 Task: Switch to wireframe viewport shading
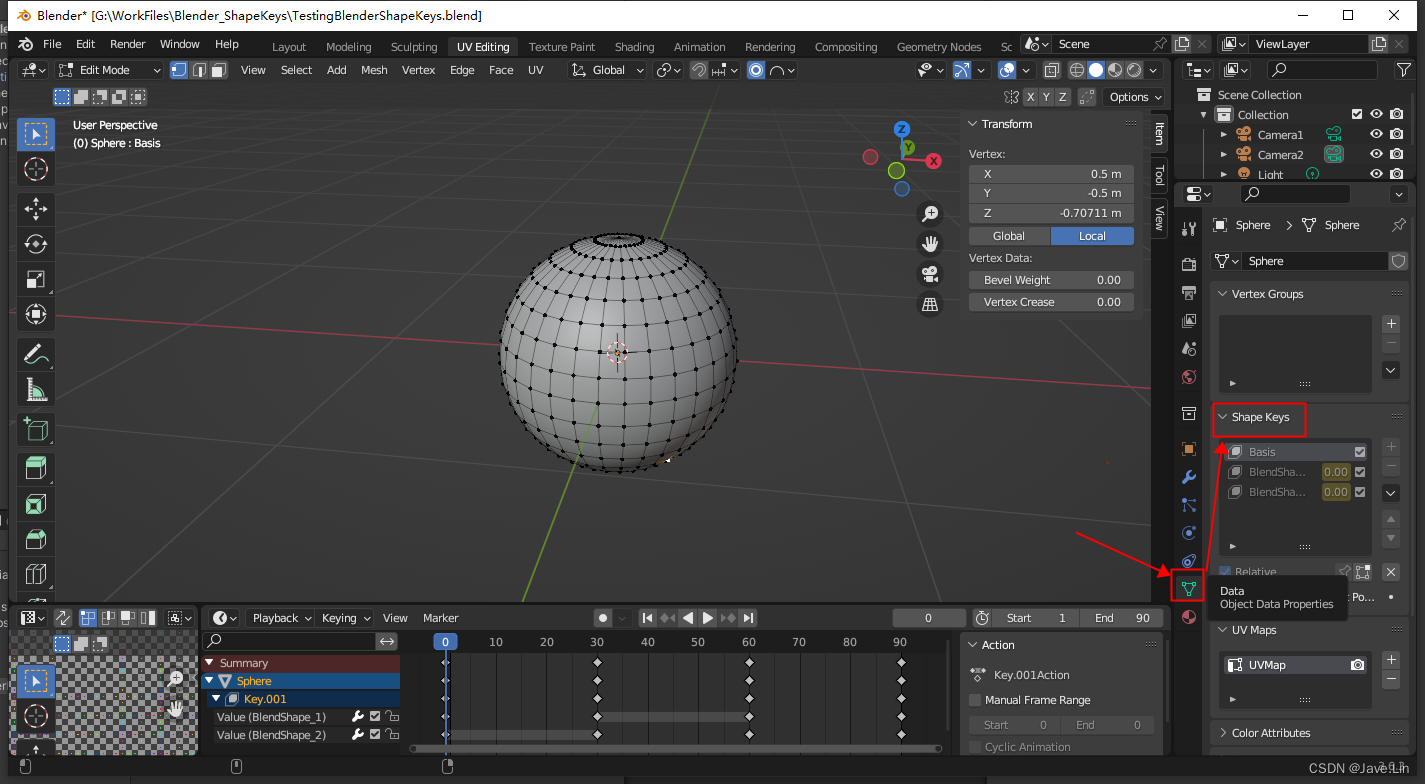click(1077, 70)
